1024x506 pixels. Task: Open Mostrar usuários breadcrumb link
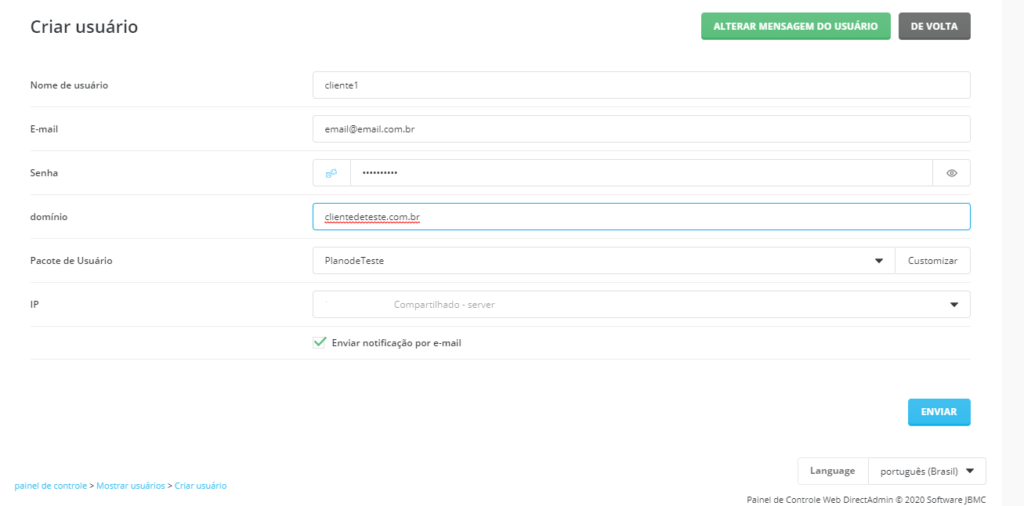[130, 486]
